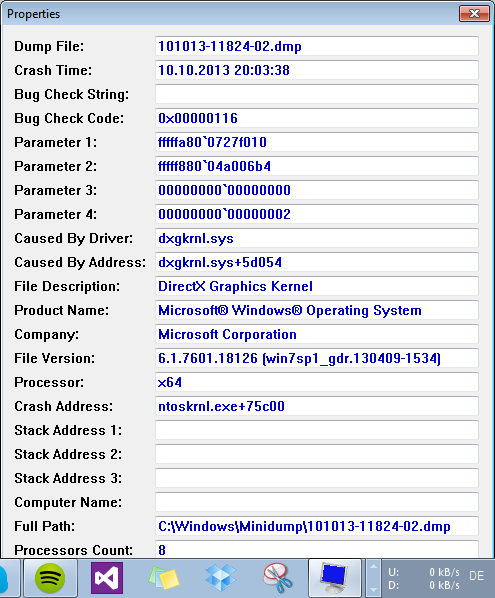The image size is (495, 598).
Task: Click the Parameter 2 value field
Action: 317,166
